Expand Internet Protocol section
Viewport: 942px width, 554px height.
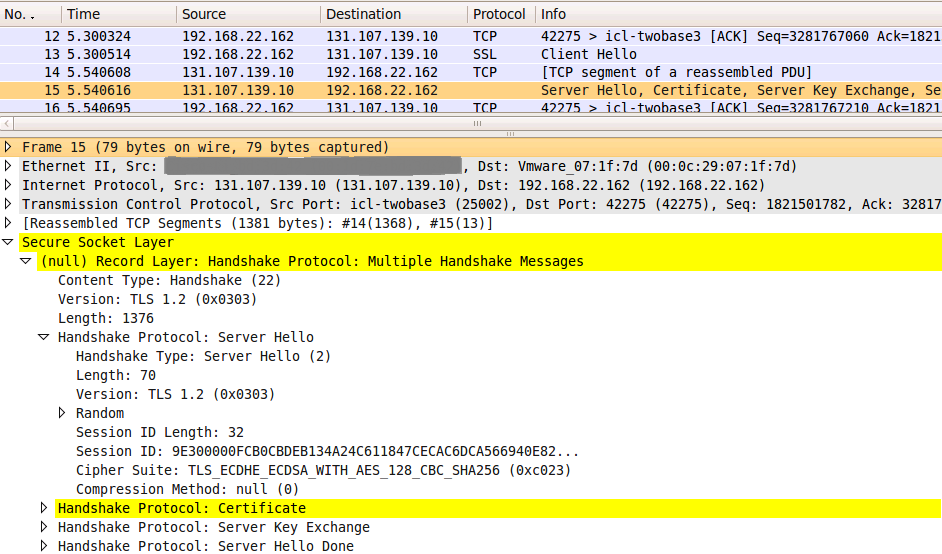8,185
